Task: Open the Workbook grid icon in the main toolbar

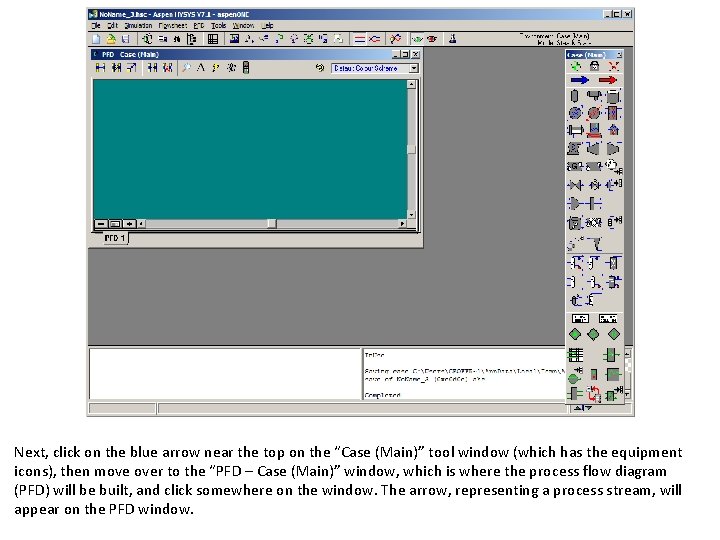Action: tap(213, 39)
